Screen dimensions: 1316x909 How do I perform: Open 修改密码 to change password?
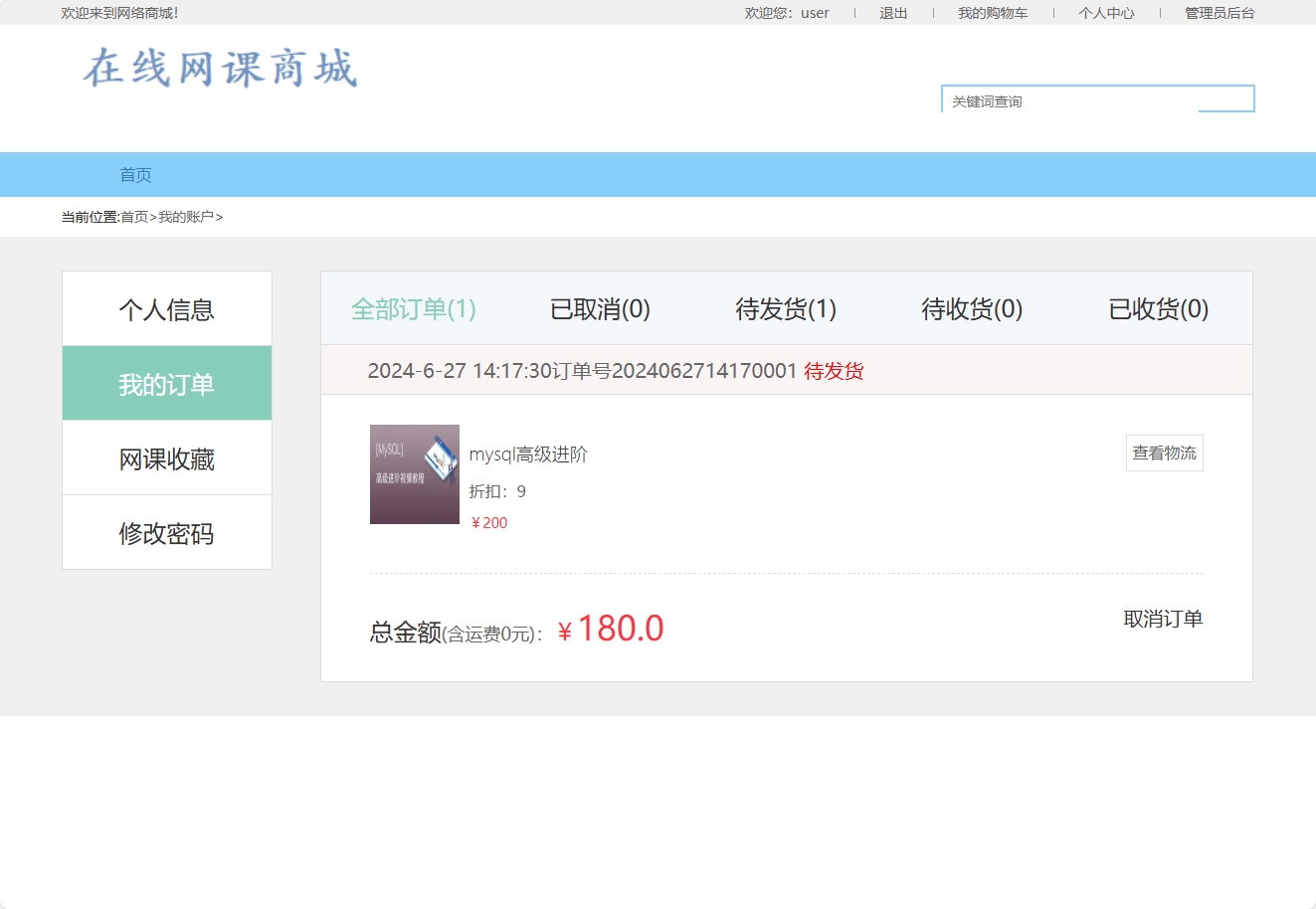166,532
